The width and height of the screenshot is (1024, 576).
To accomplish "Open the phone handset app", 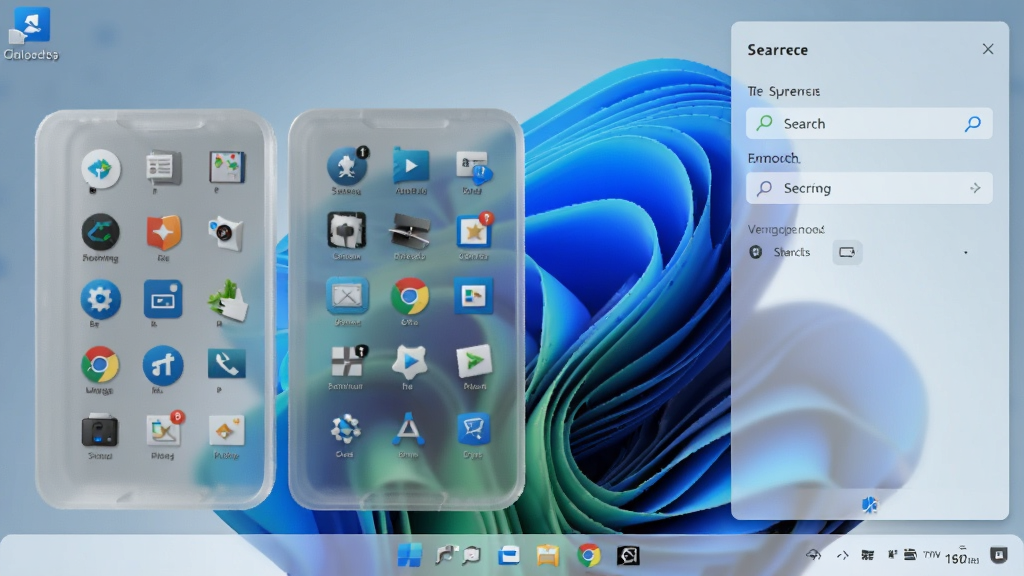I will pos(226,364).
